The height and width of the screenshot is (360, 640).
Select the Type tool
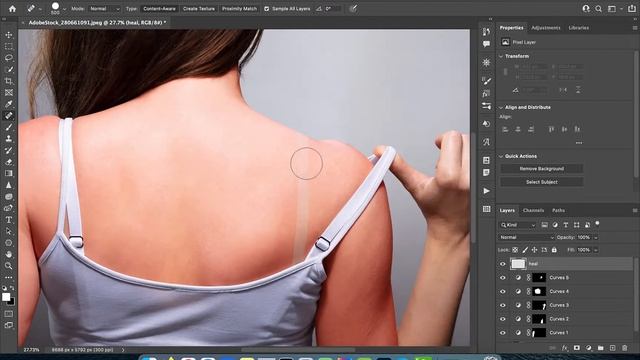point(9,220)
